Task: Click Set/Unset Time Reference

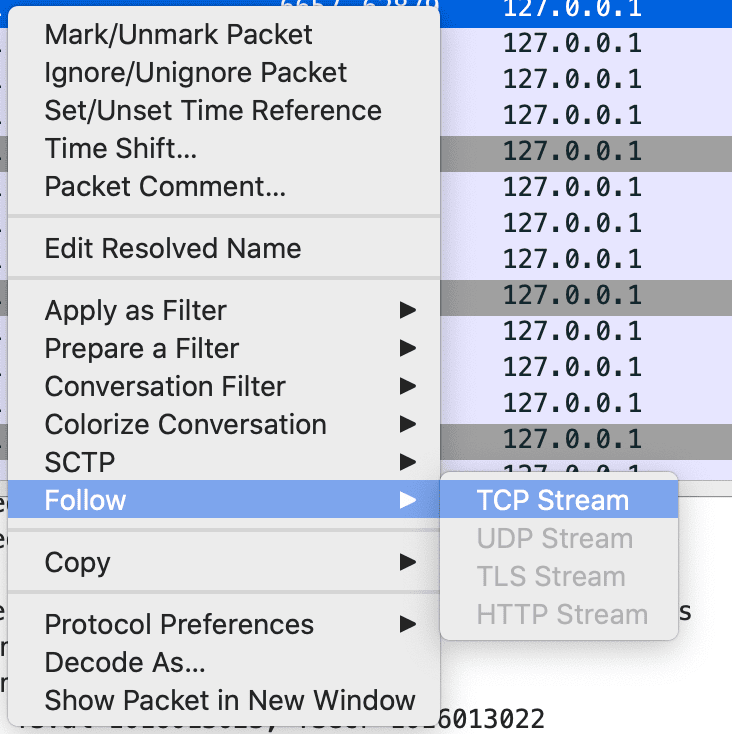Action: tap(213, 110)
